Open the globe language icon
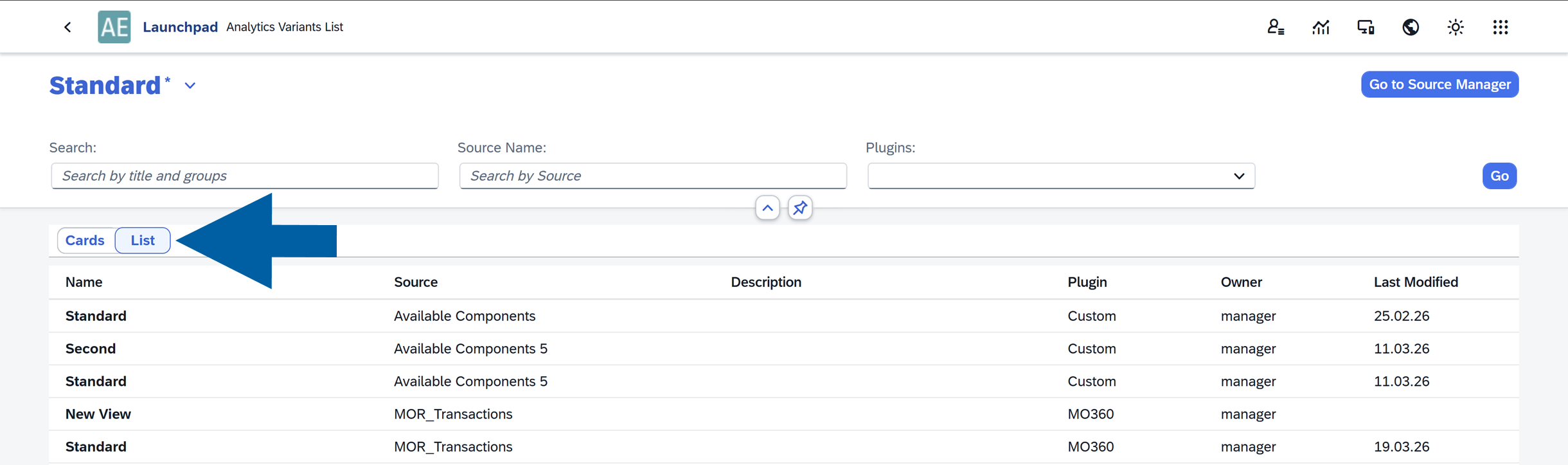This screenshot has width=1568, height=465. (1411, 27)
